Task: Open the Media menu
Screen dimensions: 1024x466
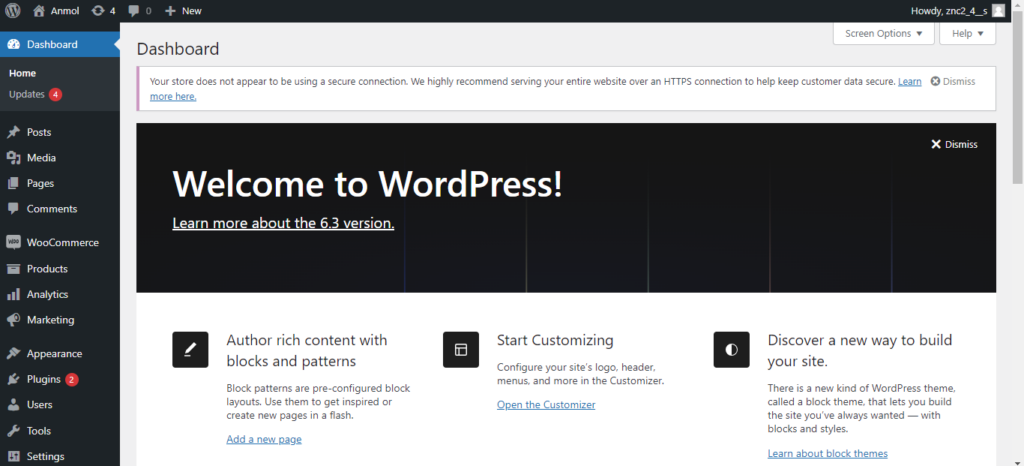Action: coord(60,158)
